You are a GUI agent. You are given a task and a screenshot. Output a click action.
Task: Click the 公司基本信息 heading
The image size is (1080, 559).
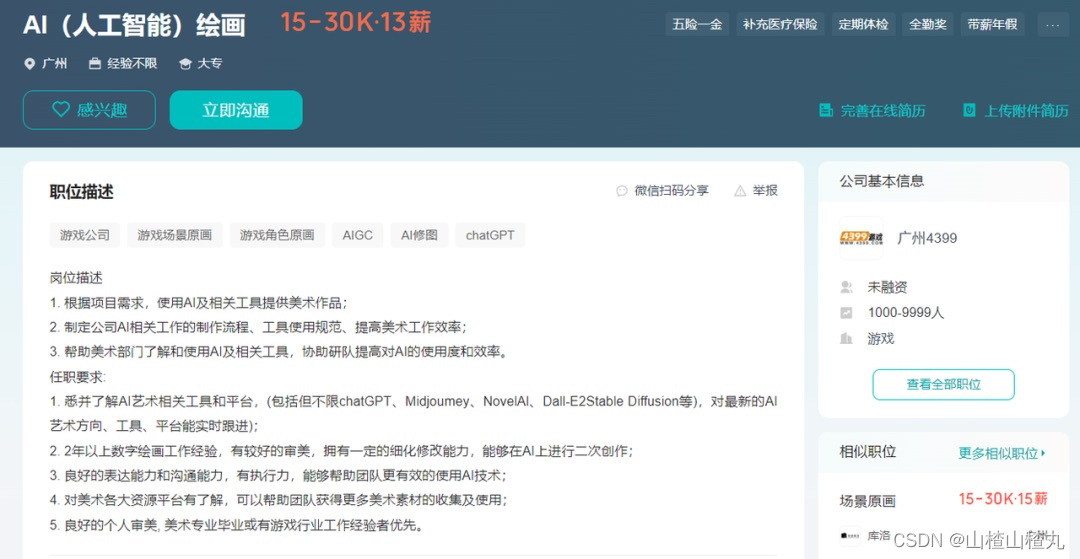[x=882, y=181]
